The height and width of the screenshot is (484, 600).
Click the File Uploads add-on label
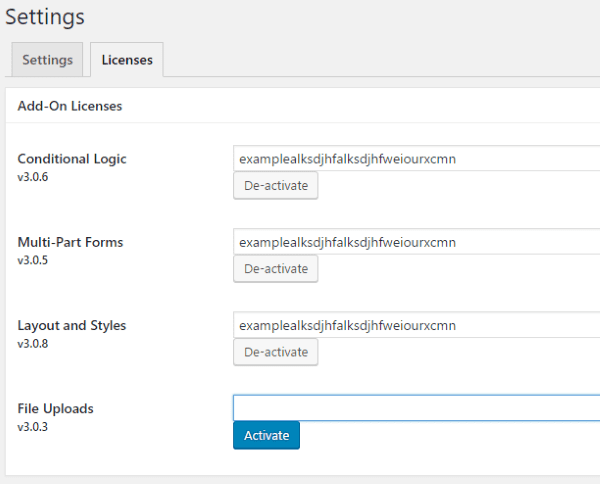pos(55,408)
